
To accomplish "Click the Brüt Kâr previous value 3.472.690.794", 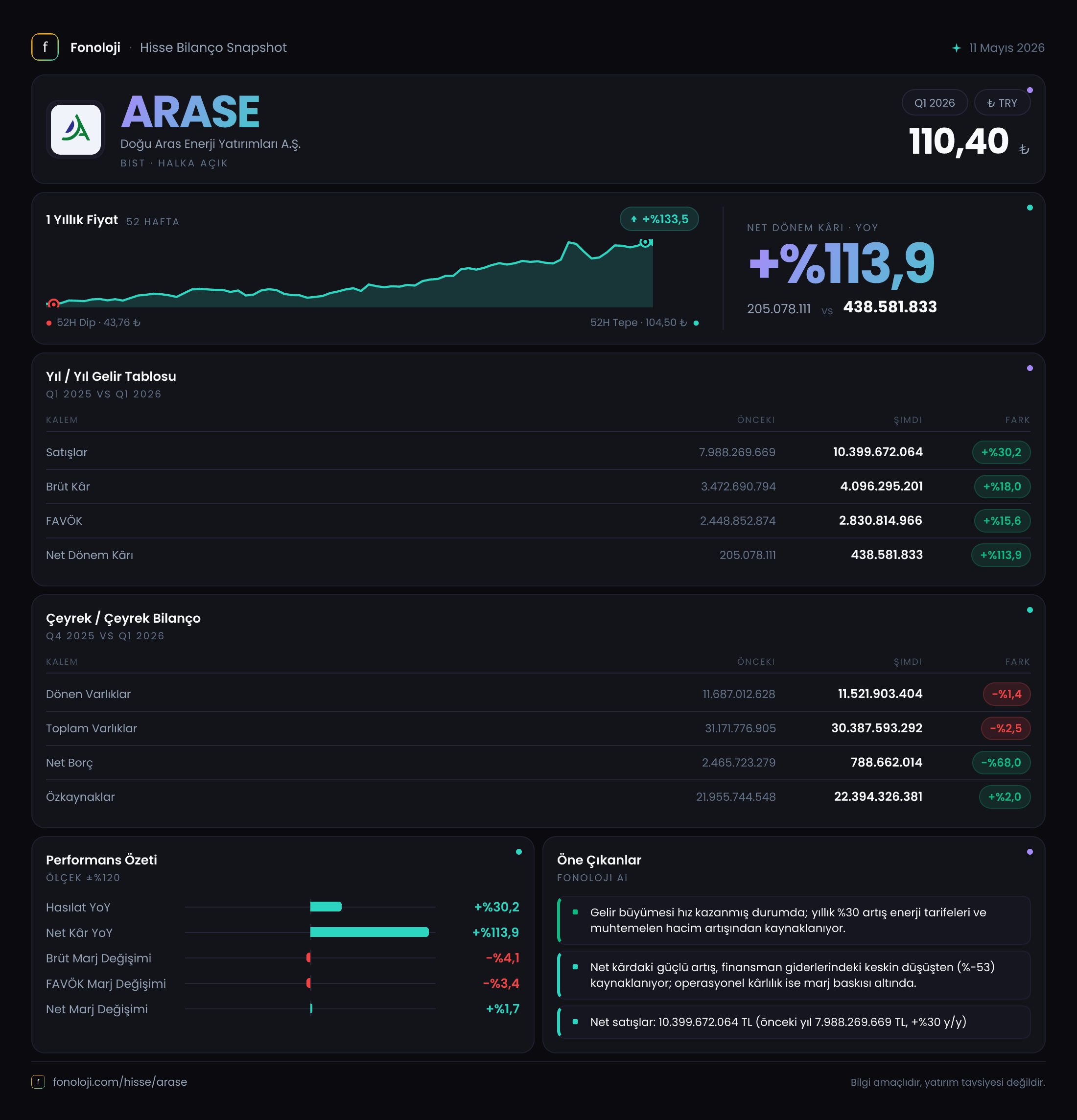I will pyautogui.click(x=738, y=486).
